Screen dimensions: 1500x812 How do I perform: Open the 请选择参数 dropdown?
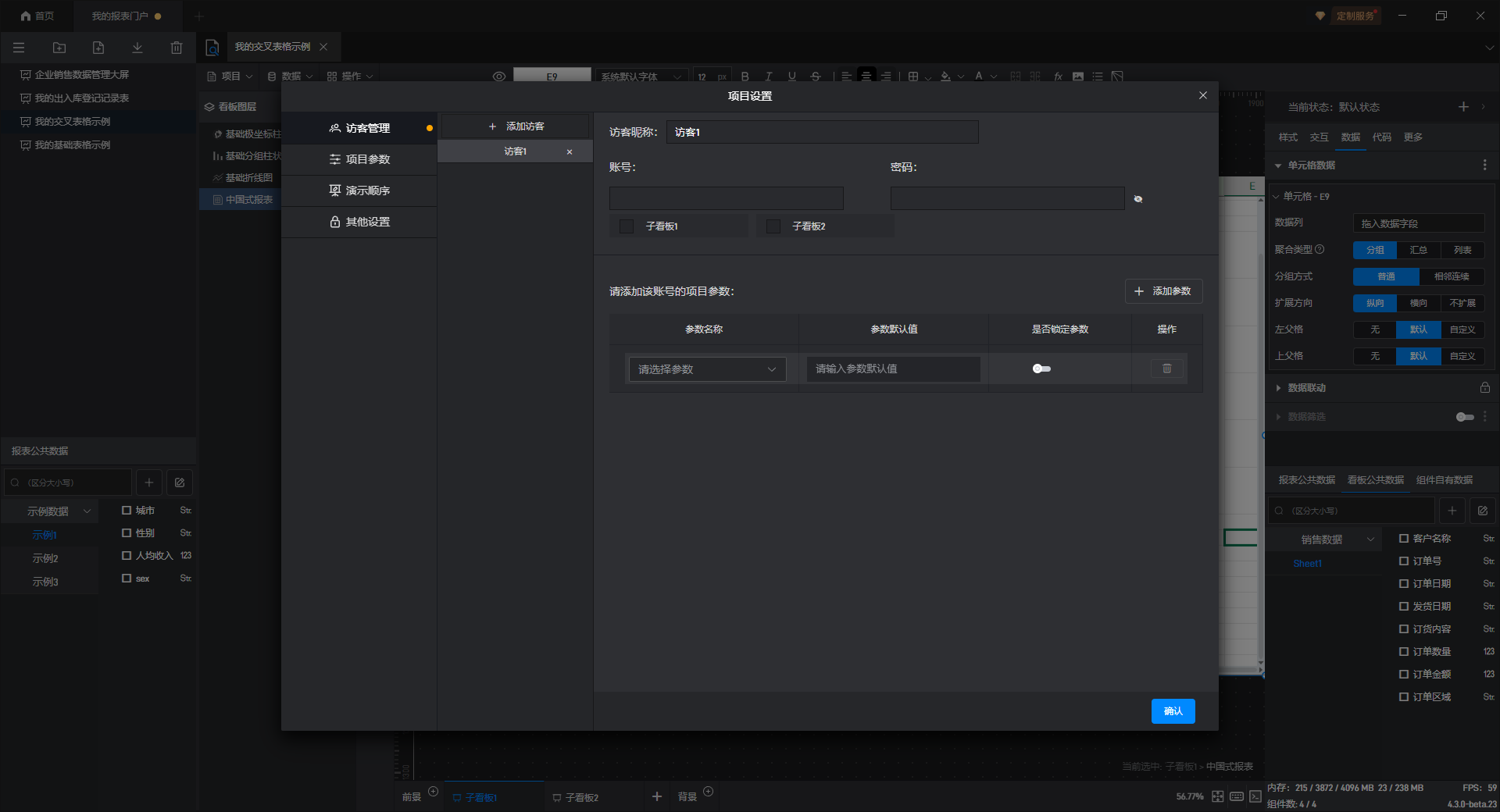pos(707,369)
